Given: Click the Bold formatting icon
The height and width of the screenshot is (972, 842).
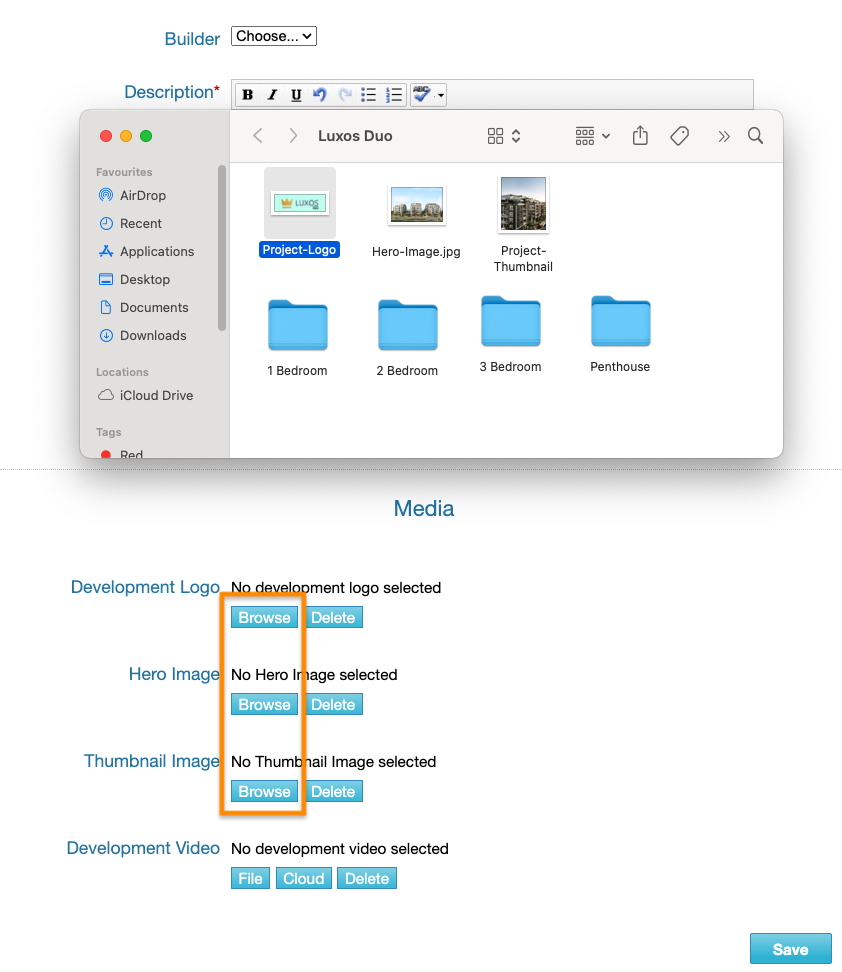Looking at the screenshot, I should pos(248,95).
